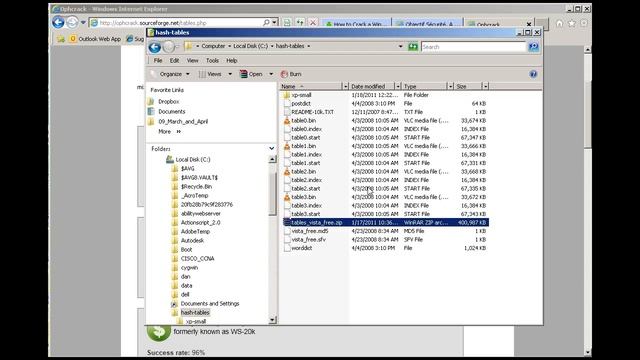Select worddict file
Viewport: 640px width, 360px height.
302,248
